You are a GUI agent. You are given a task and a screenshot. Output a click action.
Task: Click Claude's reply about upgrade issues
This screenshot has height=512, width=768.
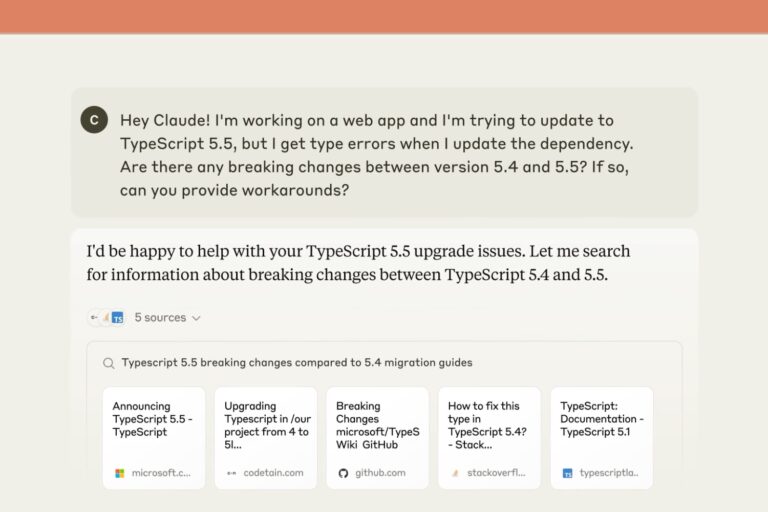click(x=358, y=263)
